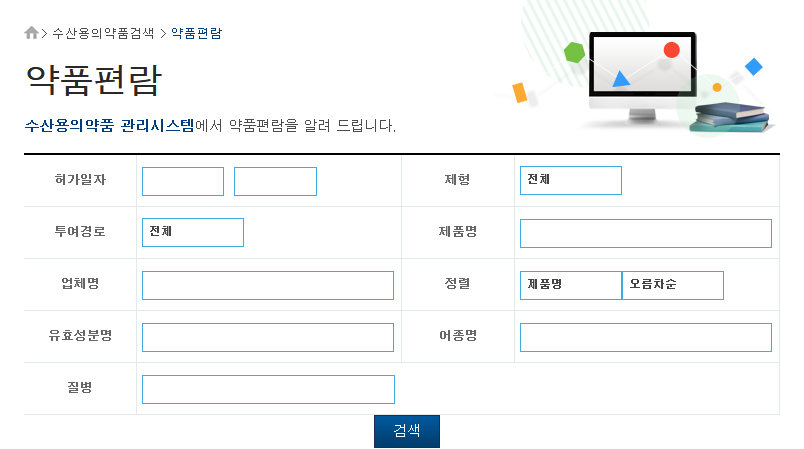The height and width of the screenshot is (449, 804).
Task: Click the 약품편람 page heading
Action: click(x=94, y=80)
